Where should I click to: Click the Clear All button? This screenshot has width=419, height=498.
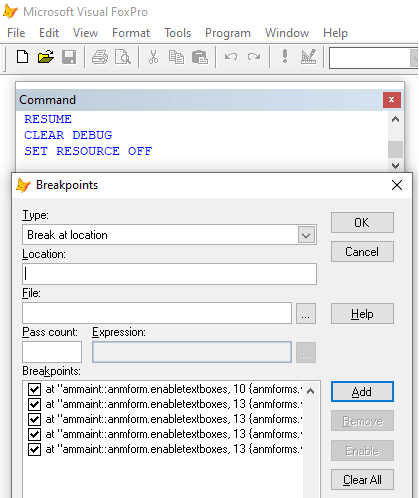point(362,480)
